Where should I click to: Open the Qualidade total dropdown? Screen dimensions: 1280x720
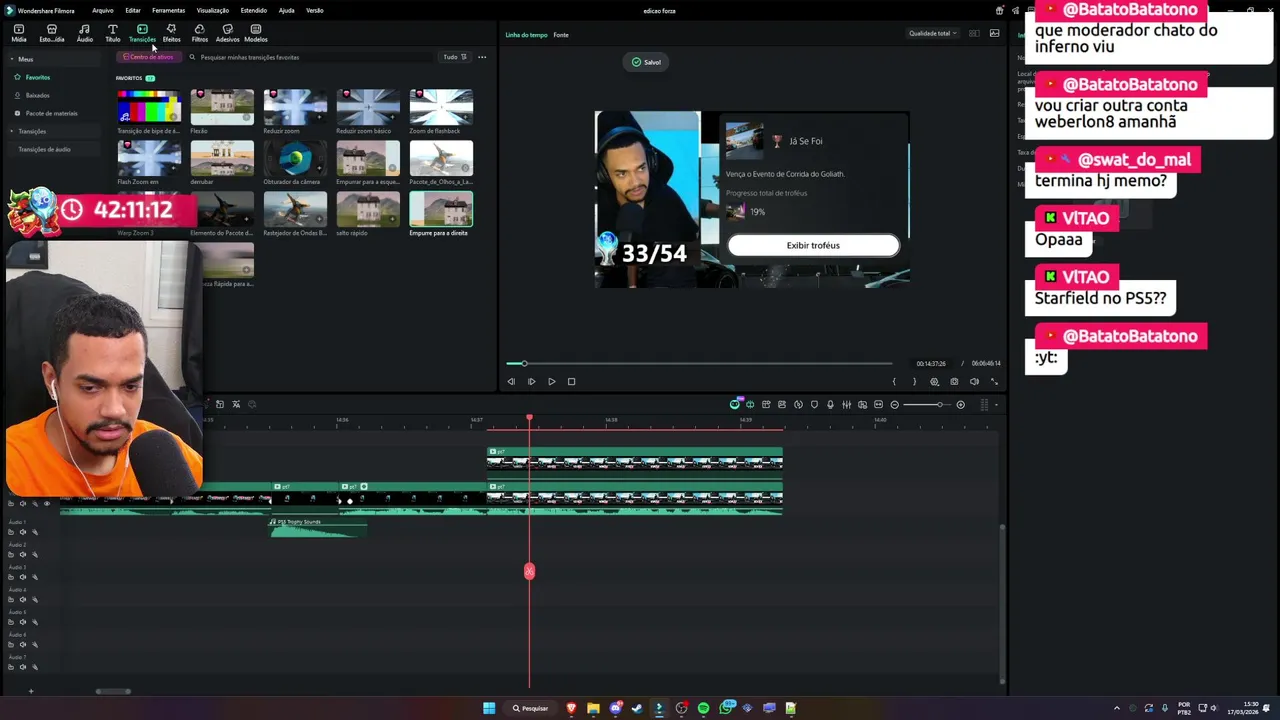coord(932,33)
